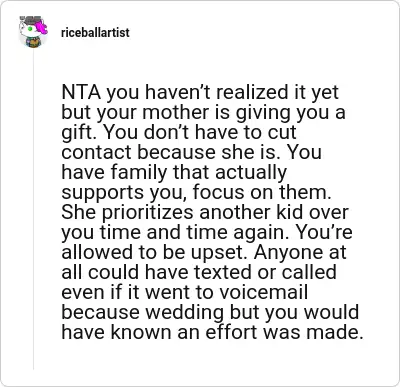Click the line 'because wedding but you would'
Image resolution: width=400 pixels, height=387 pixels.
tap(210, 312)
